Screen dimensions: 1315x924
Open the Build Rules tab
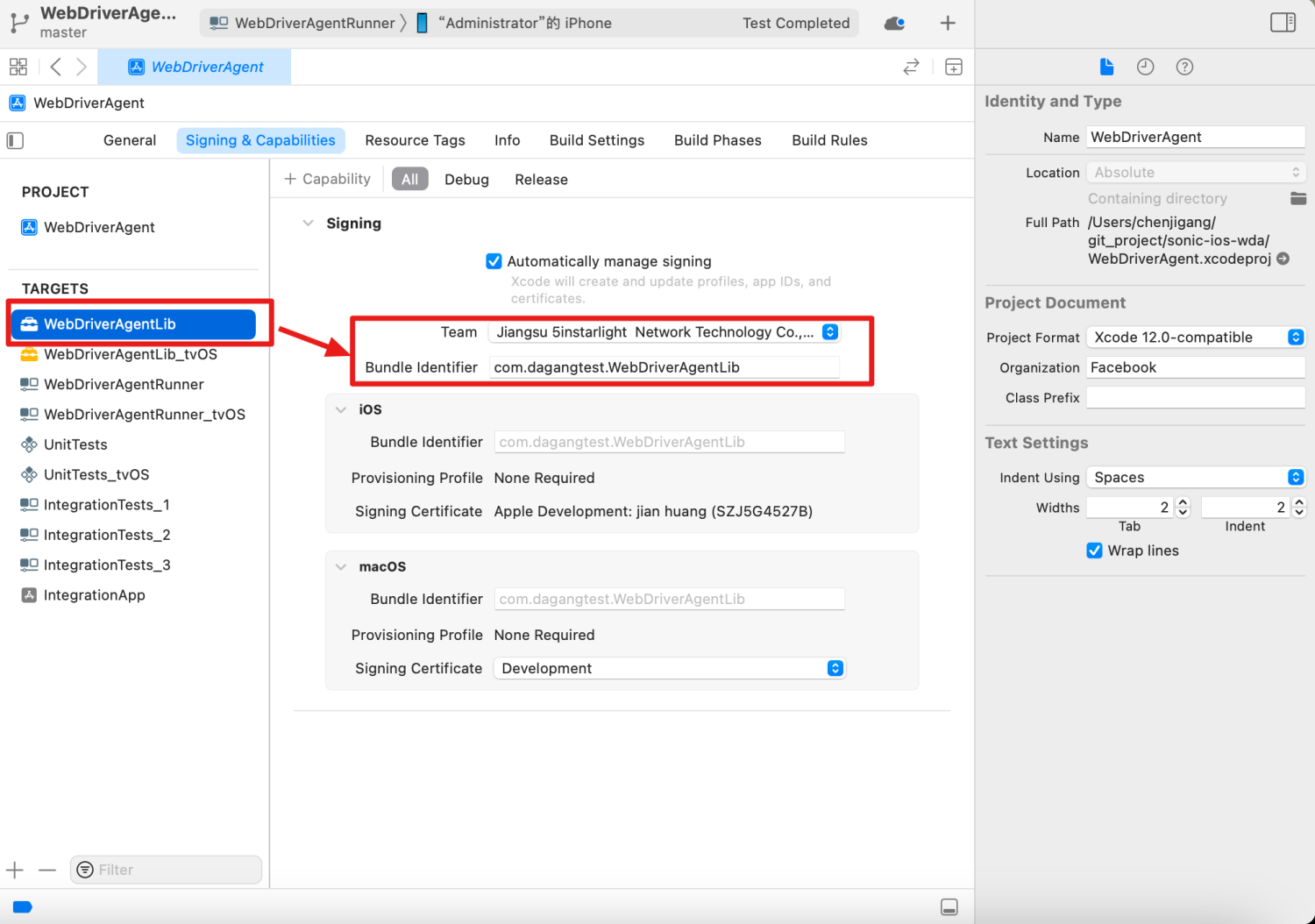[x=829, y=140]
